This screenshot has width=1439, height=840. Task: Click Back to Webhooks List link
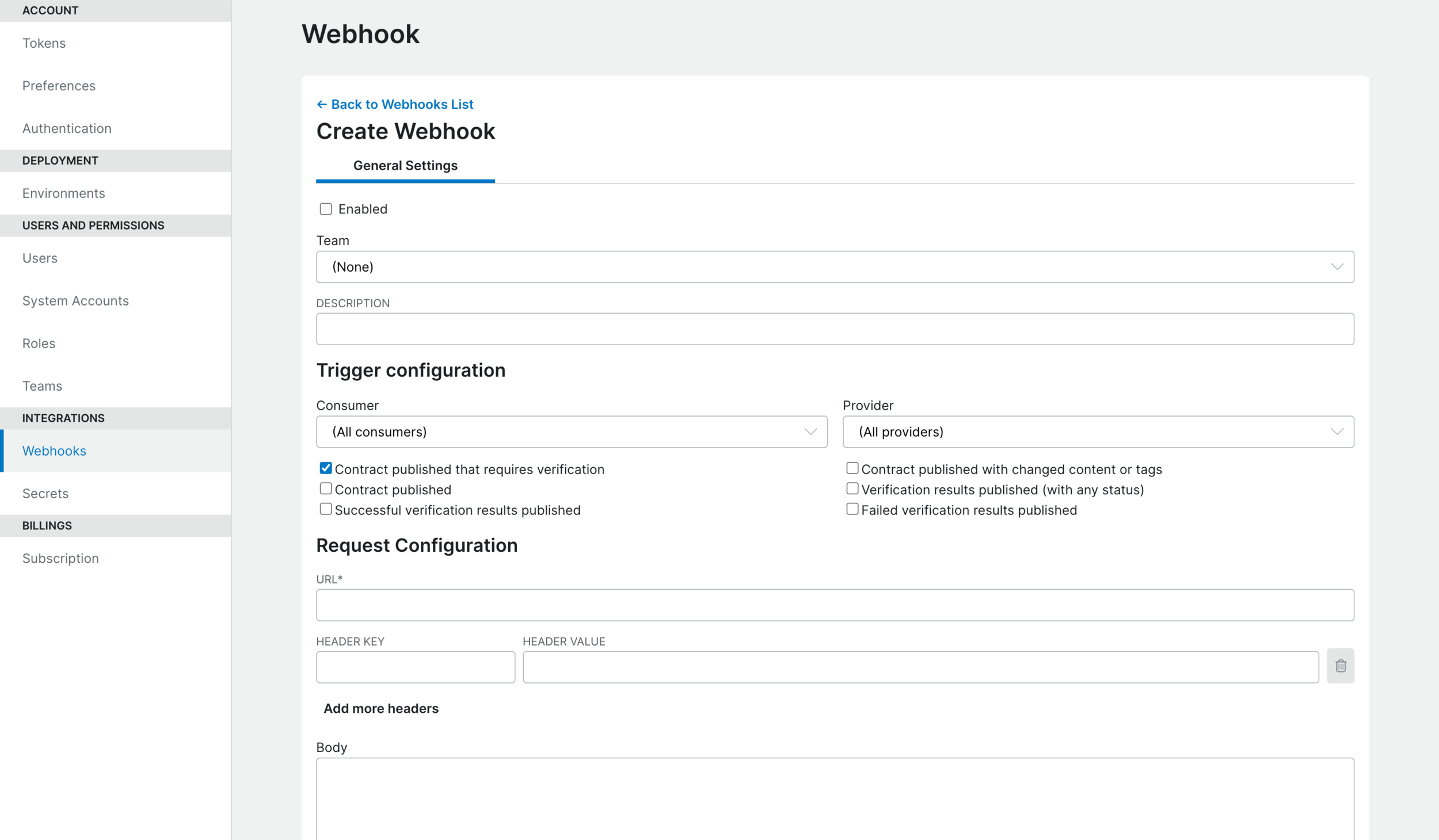point(395,104)
